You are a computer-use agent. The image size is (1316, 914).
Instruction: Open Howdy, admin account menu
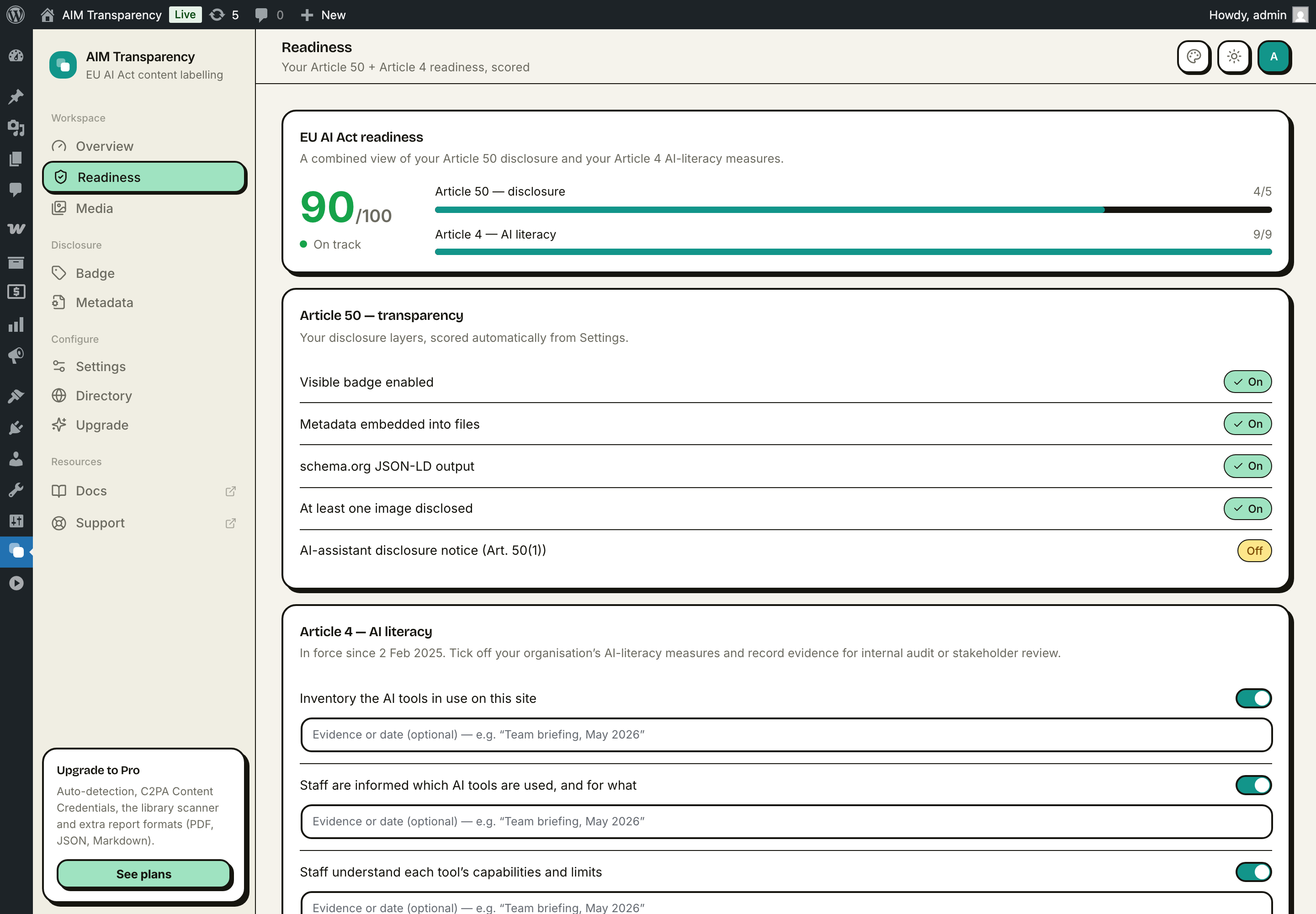click(x=1258, y=15)
